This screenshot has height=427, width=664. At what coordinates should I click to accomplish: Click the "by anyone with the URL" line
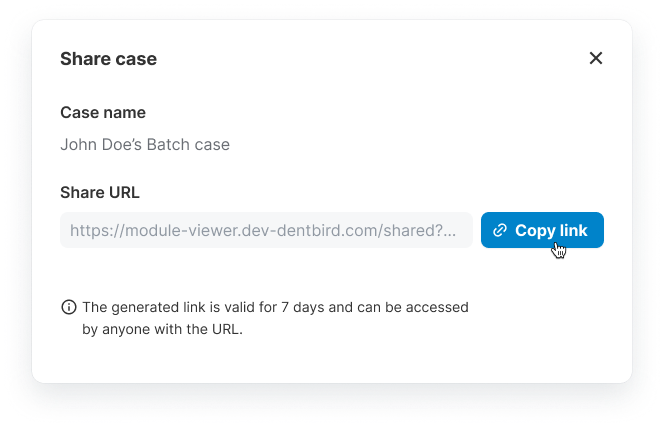click(162, 327)
